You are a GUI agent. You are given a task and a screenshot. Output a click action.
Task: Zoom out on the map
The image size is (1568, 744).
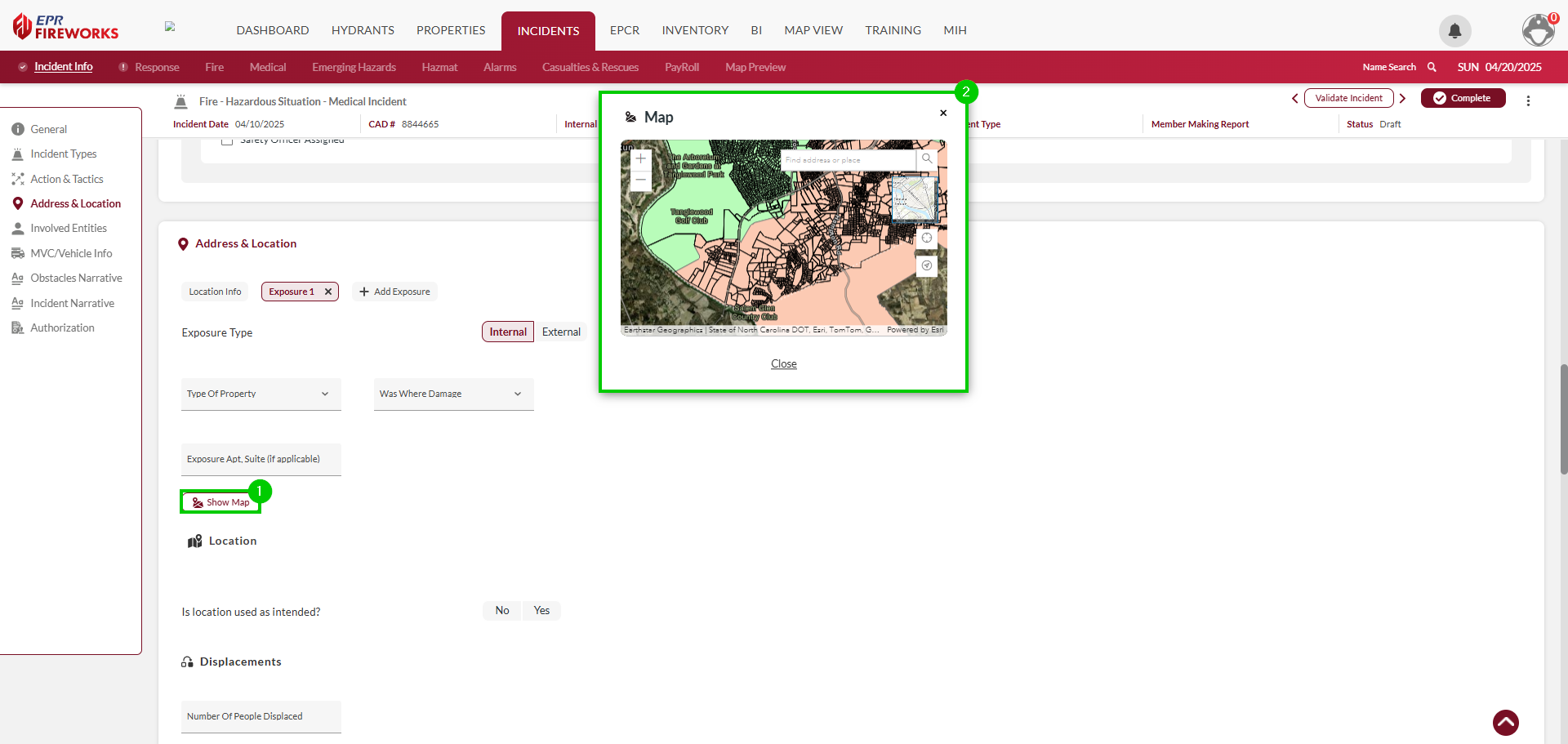point(641,180)
